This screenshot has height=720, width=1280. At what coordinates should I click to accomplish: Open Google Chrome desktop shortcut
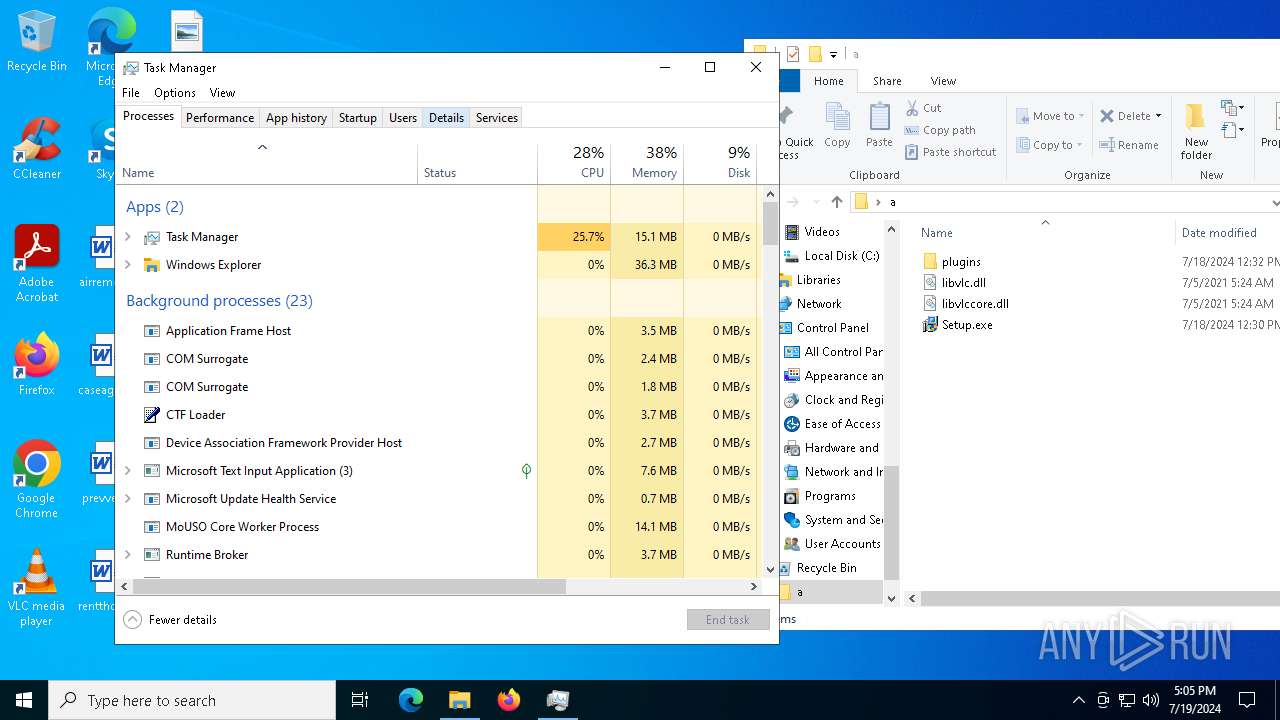(37, 480)
